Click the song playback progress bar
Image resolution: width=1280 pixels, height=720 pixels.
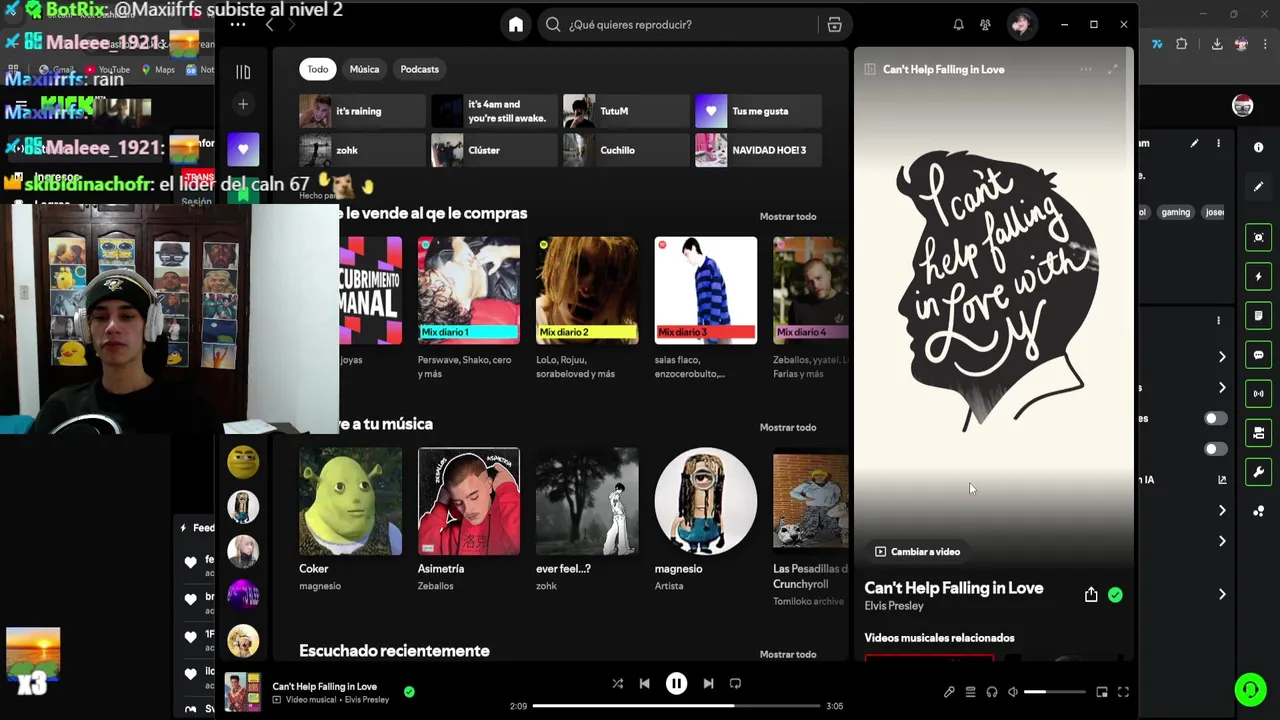click(676, 706)
